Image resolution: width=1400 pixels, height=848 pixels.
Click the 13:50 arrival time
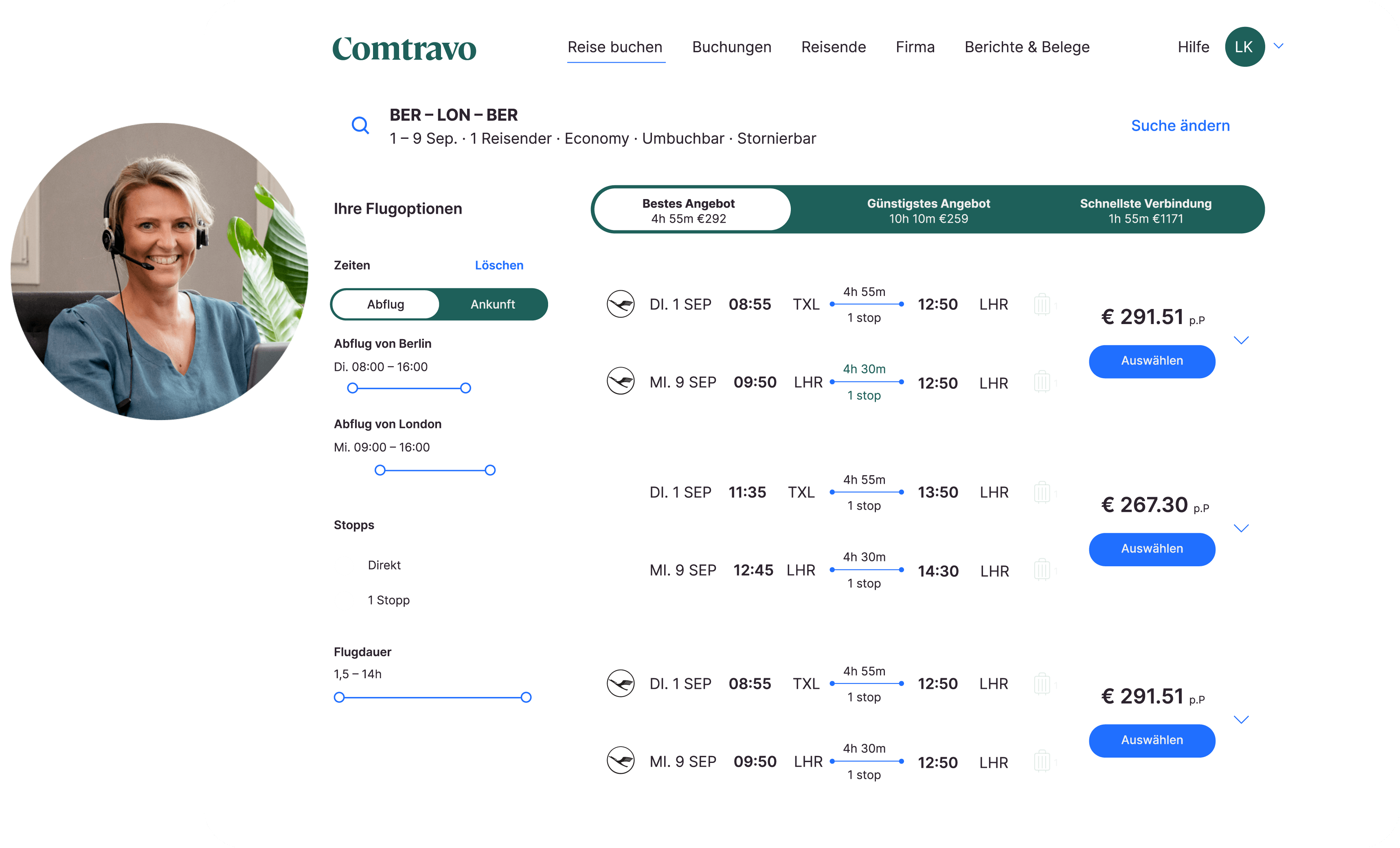tap(938, 493)
